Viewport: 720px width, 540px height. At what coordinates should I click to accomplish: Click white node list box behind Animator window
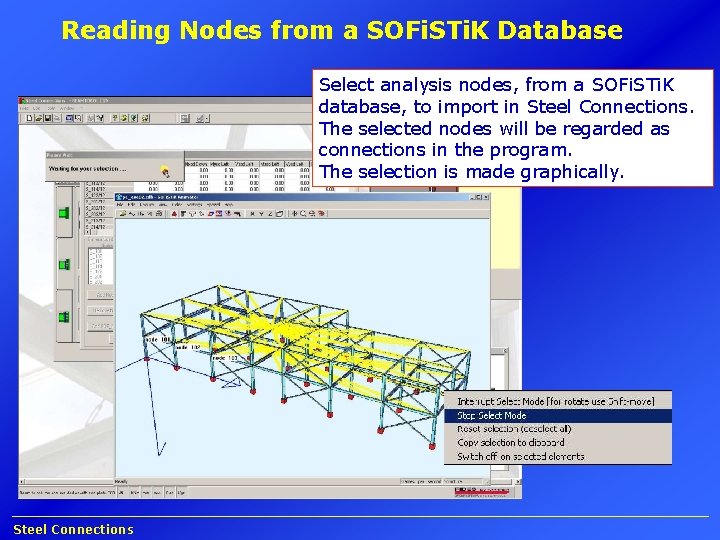(x=101, y=266)
